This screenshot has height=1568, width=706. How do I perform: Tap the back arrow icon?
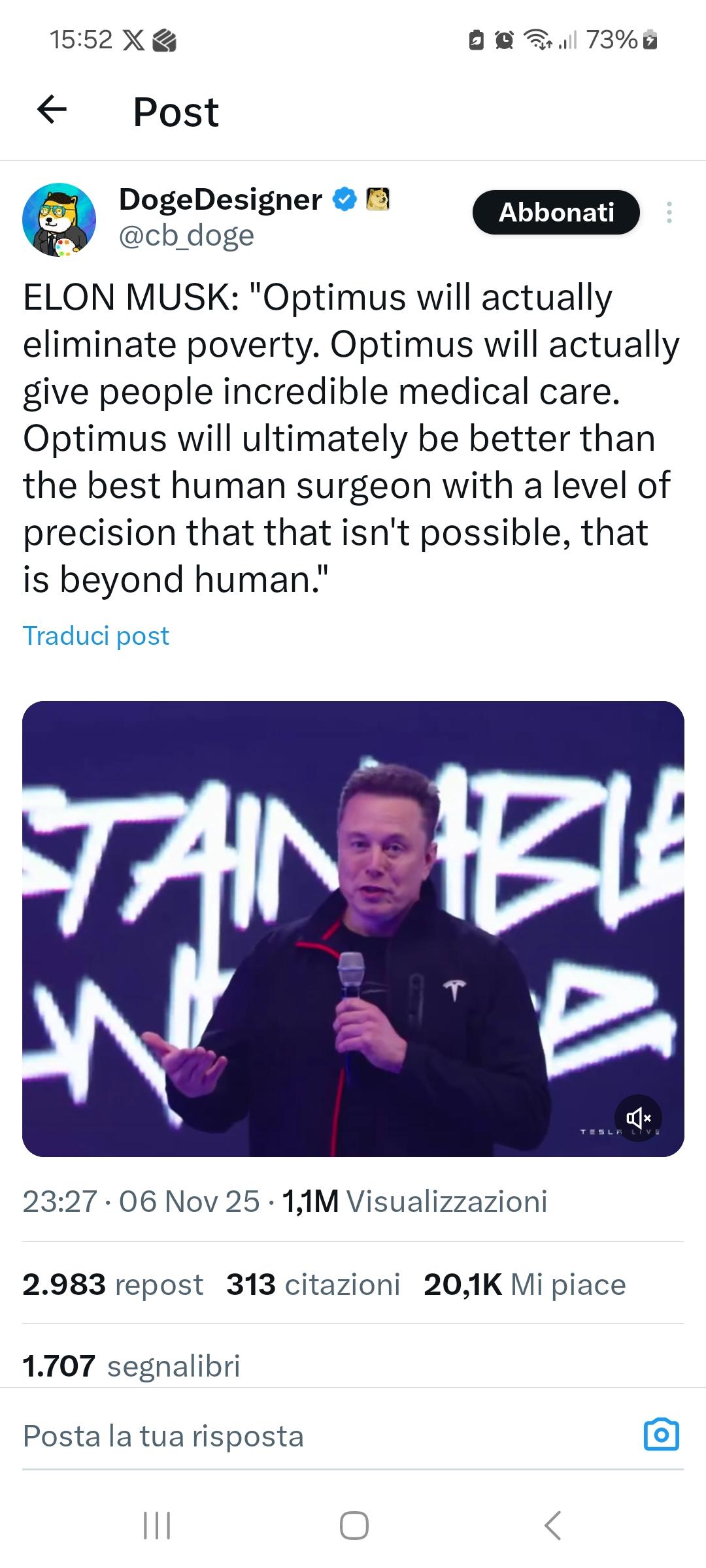(x=52, y=110)
